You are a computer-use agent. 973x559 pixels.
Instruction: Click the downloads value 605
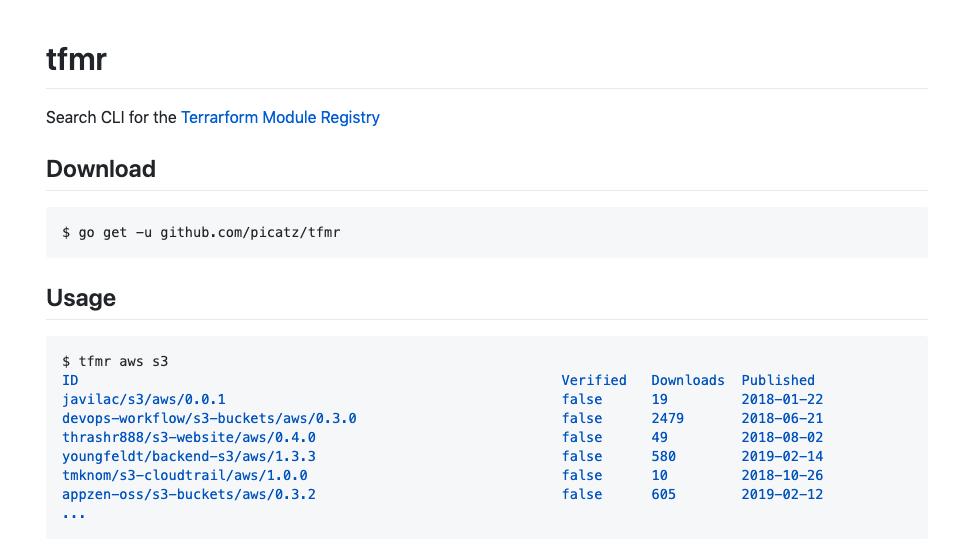click(663, 494)
